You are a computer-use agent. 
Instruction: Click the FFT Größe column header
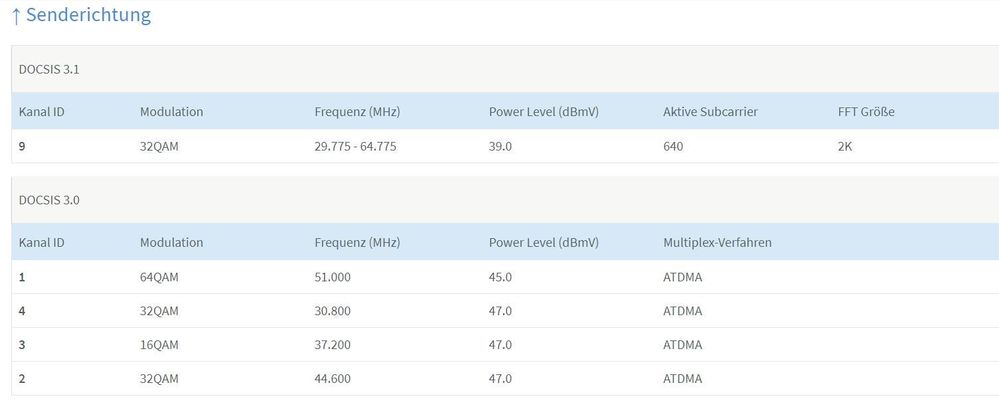(866, 112)
